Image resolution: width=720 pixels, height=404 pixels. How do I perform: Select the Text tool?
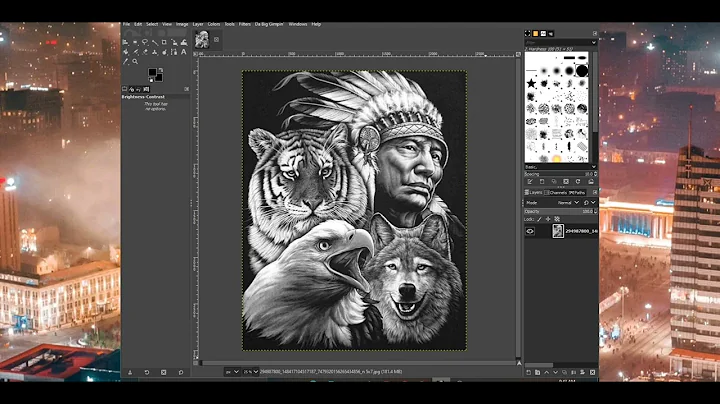pos(184,52)
